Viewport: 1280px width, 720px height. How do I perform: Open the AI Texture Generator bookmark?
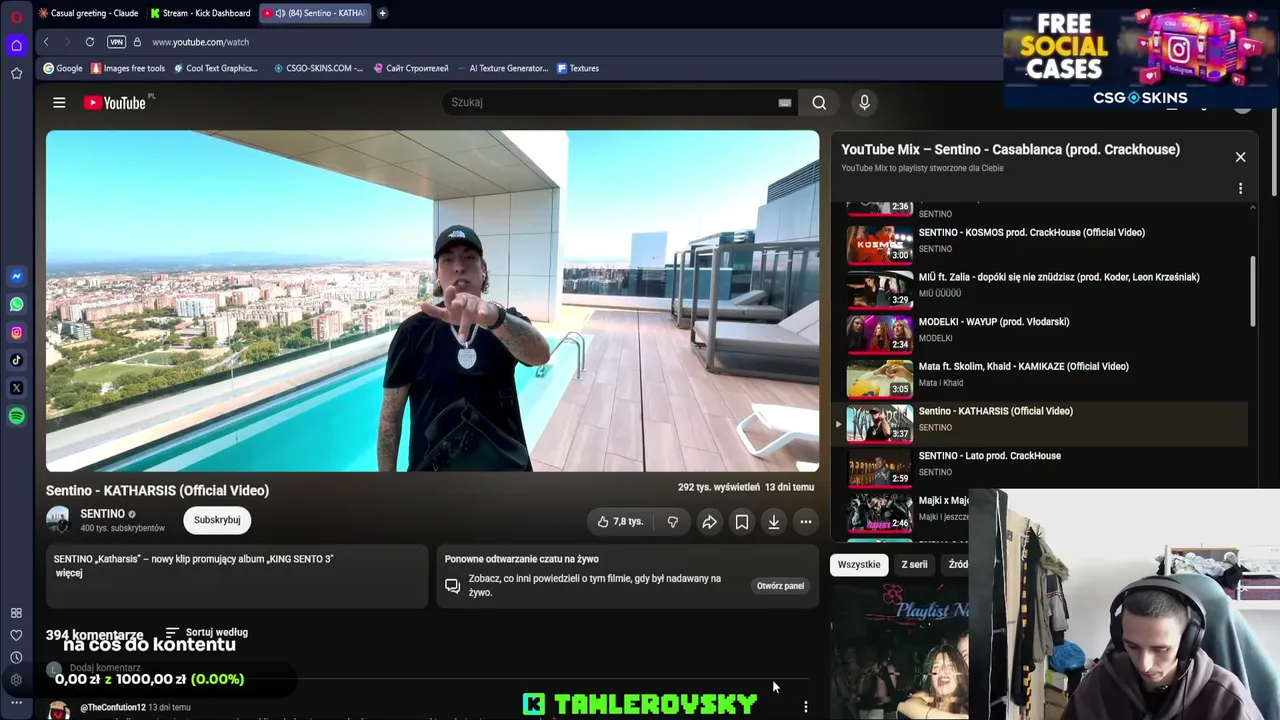click(x=502, y=68)
